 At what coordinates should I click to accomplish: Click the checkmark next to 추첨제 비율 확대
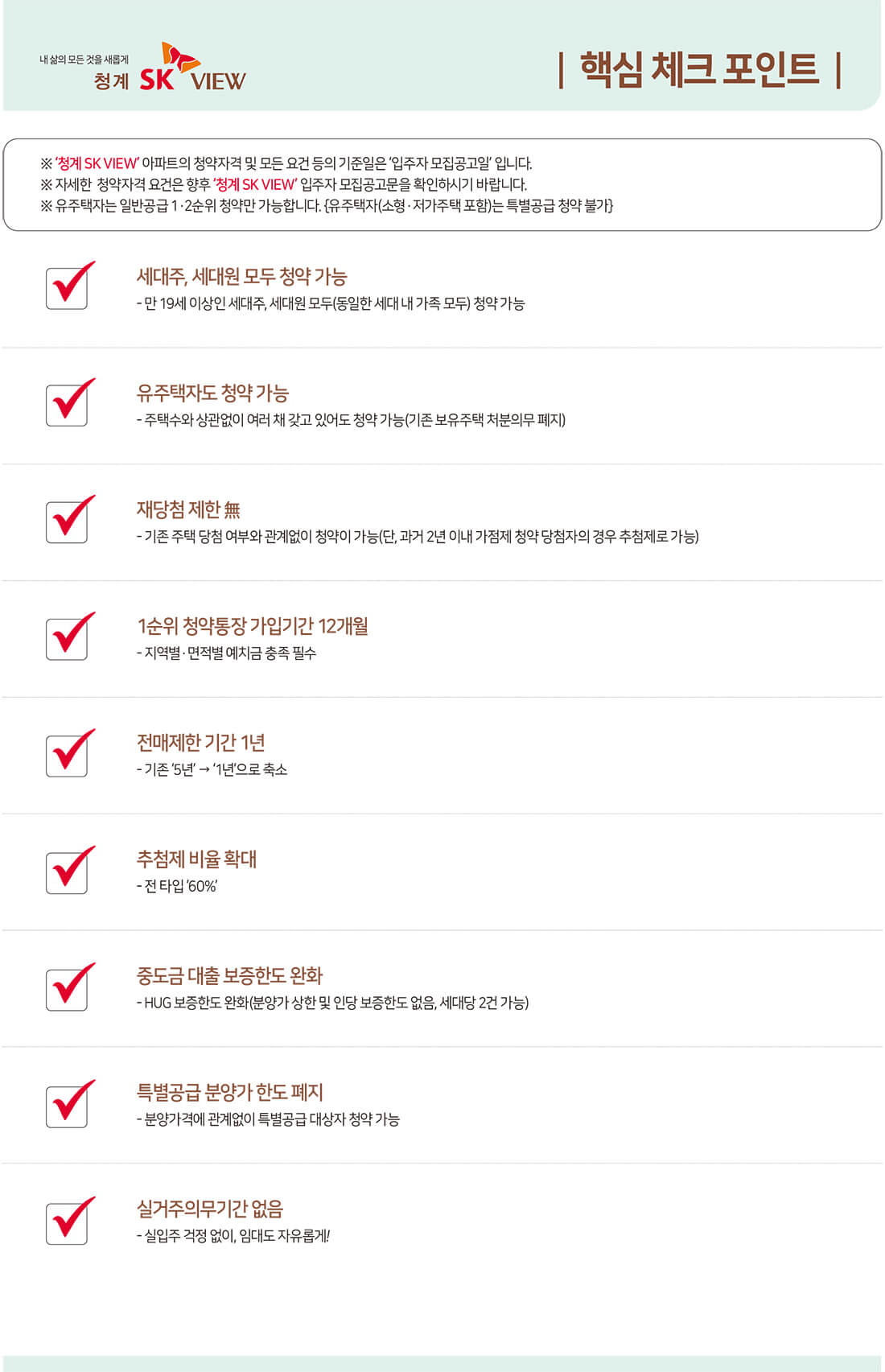pyautogui.click(x=70, y=868)
